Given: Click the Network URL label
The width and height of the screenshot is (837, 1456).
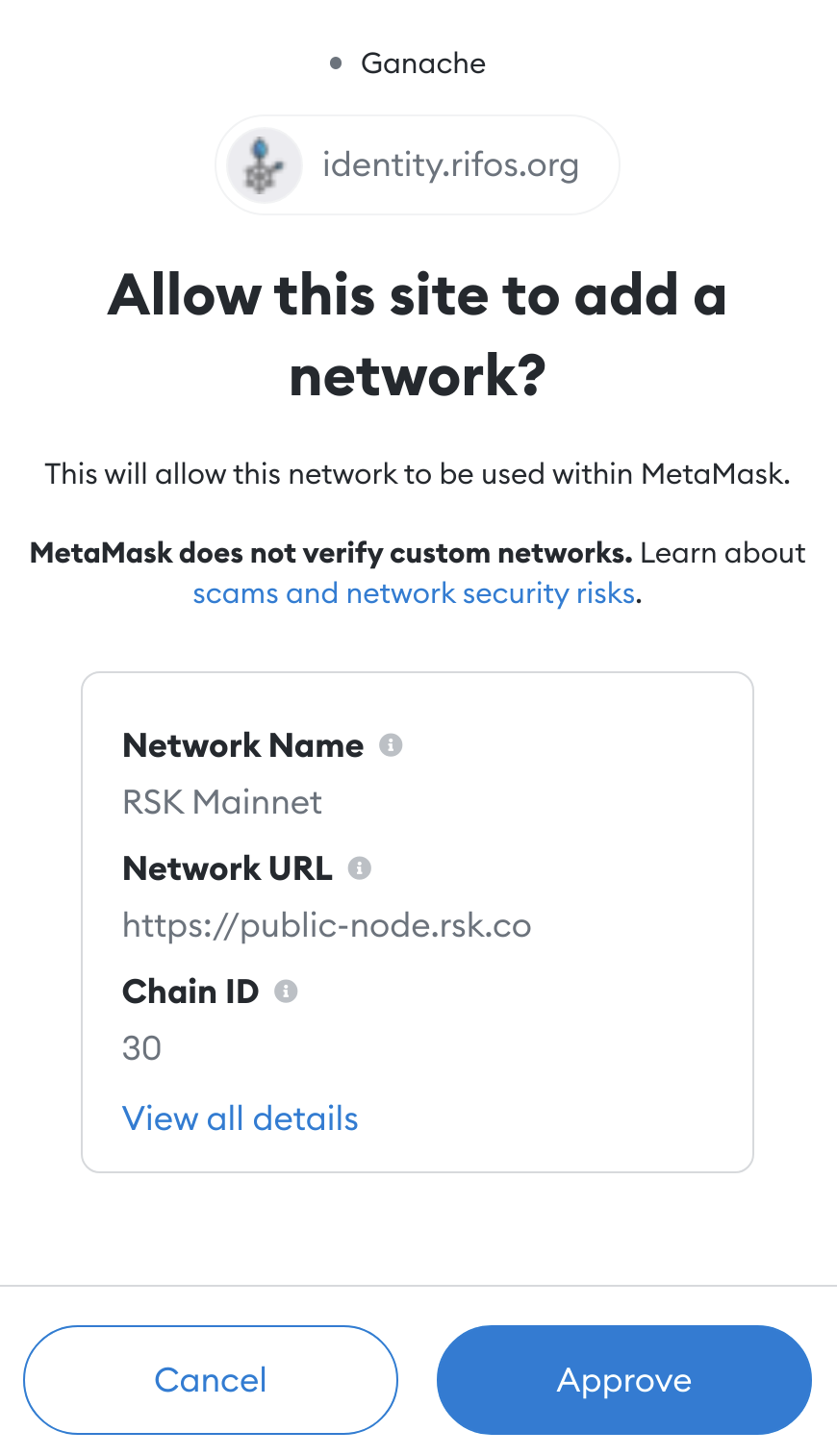Looking at the screenshot, I should point(228,868).
